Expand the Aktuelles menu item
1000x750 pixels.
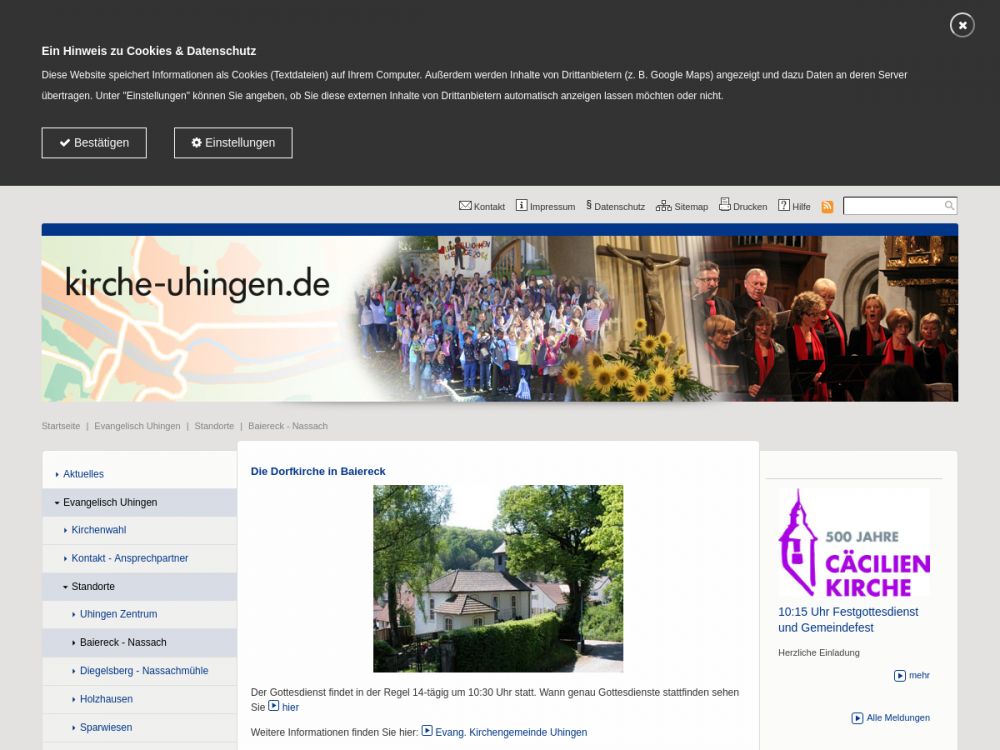point(83,474)
